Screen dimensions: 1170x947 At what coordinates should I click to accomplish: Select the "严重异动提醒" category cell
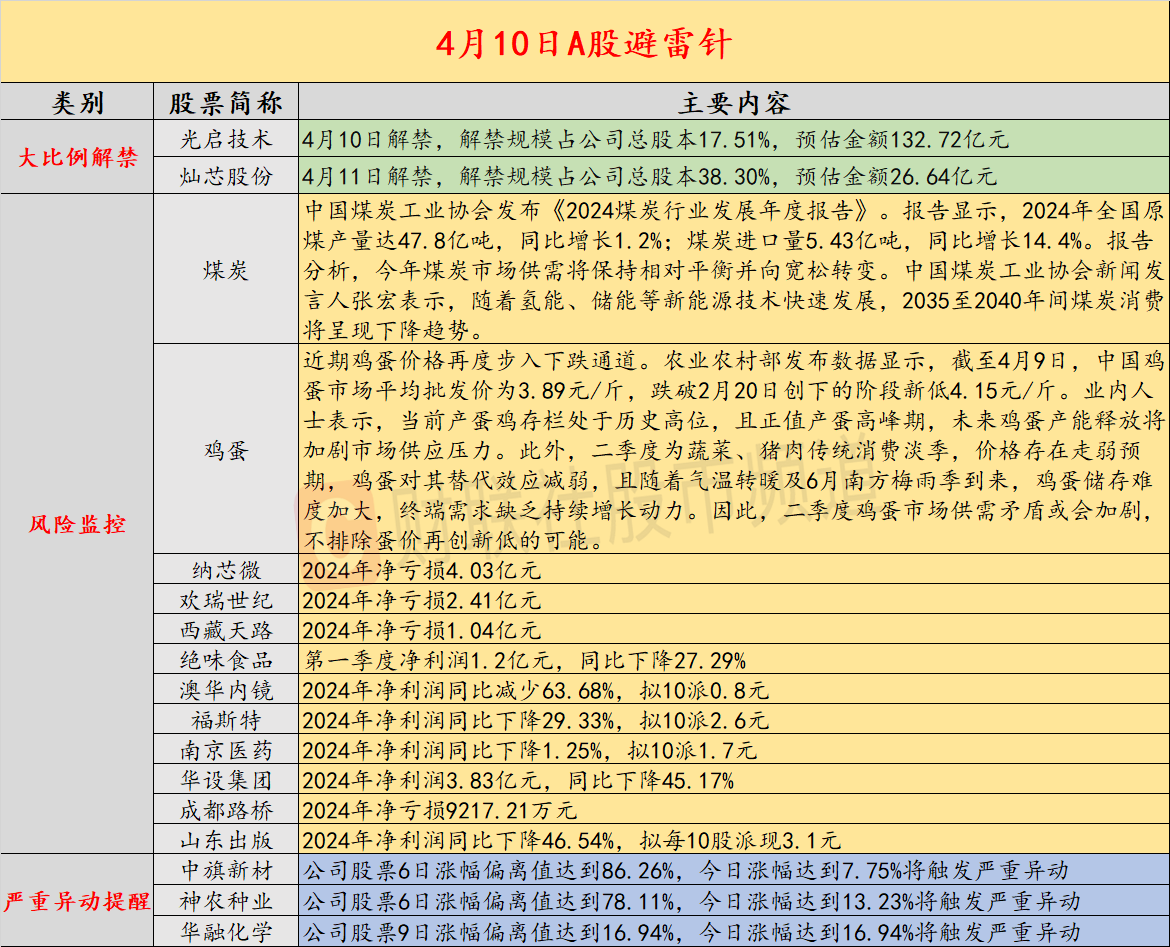[x=77, y=901]
